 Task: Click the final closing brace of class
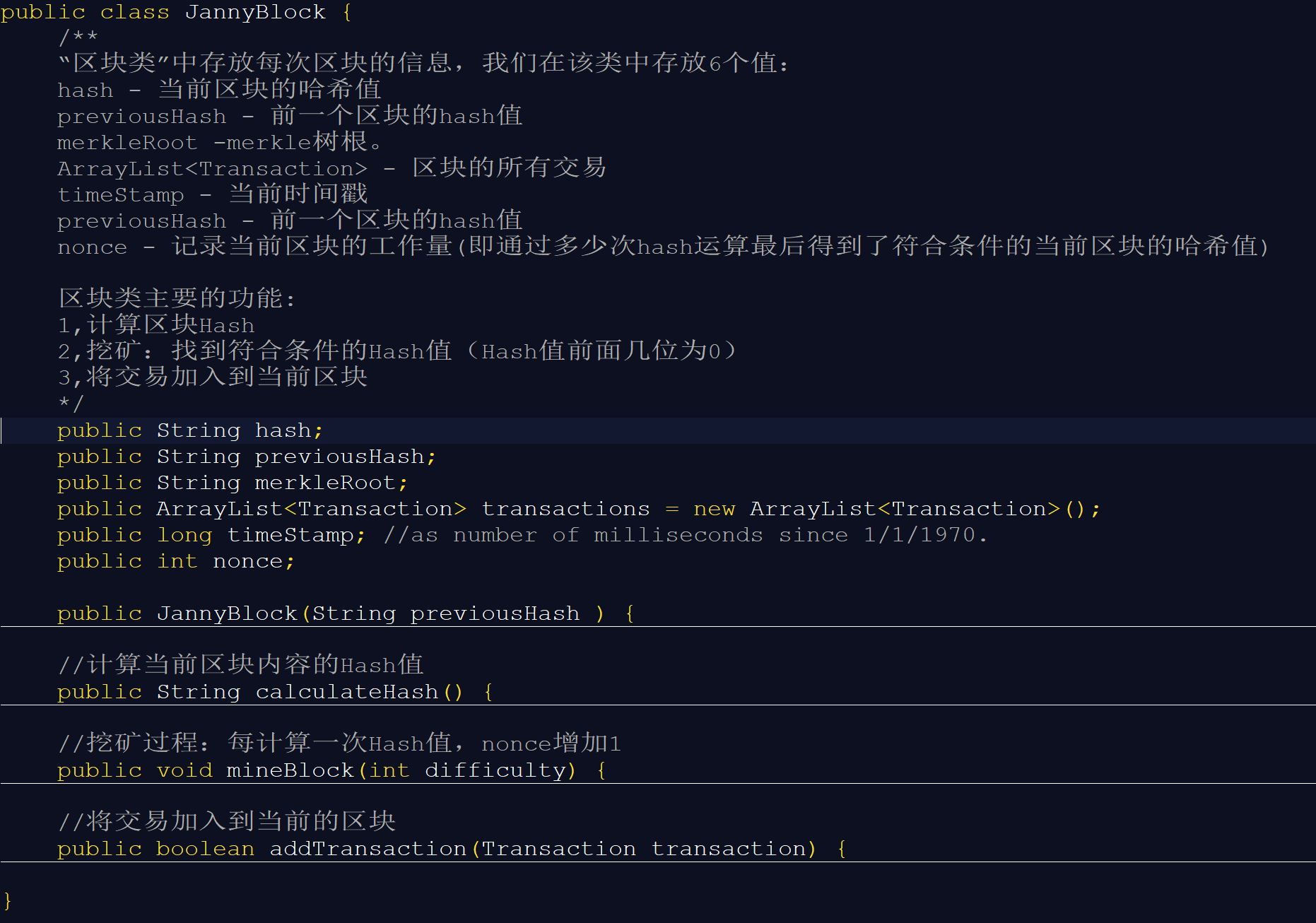point(8,901)
